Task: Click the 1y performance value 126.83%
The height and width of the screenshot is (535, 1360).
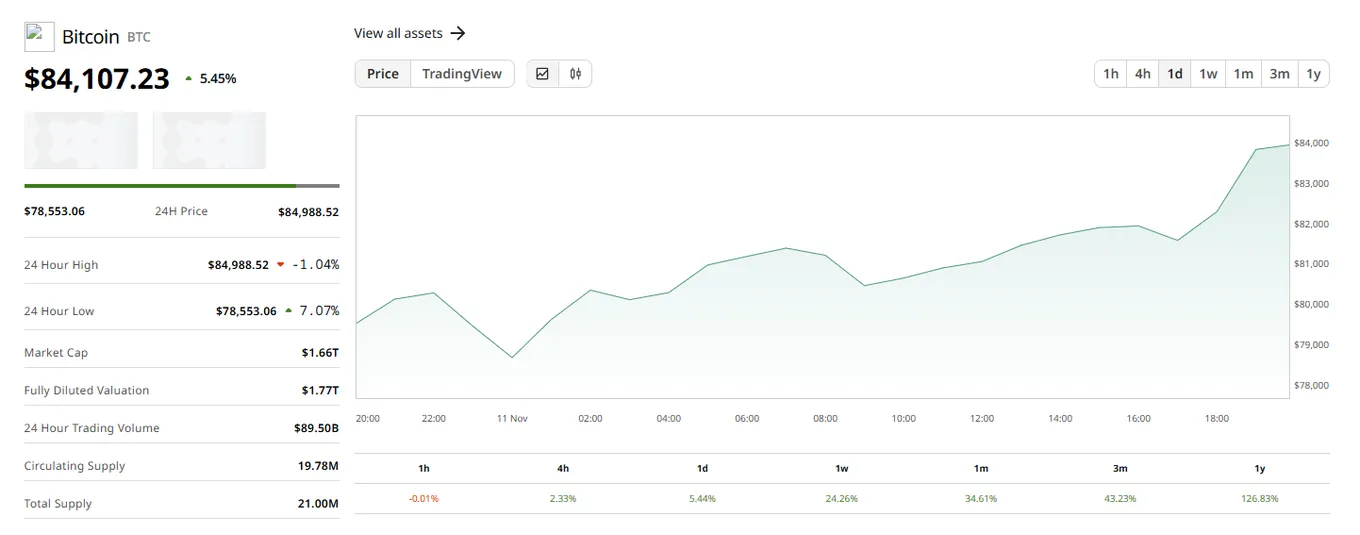Action: coord(1259,498)
